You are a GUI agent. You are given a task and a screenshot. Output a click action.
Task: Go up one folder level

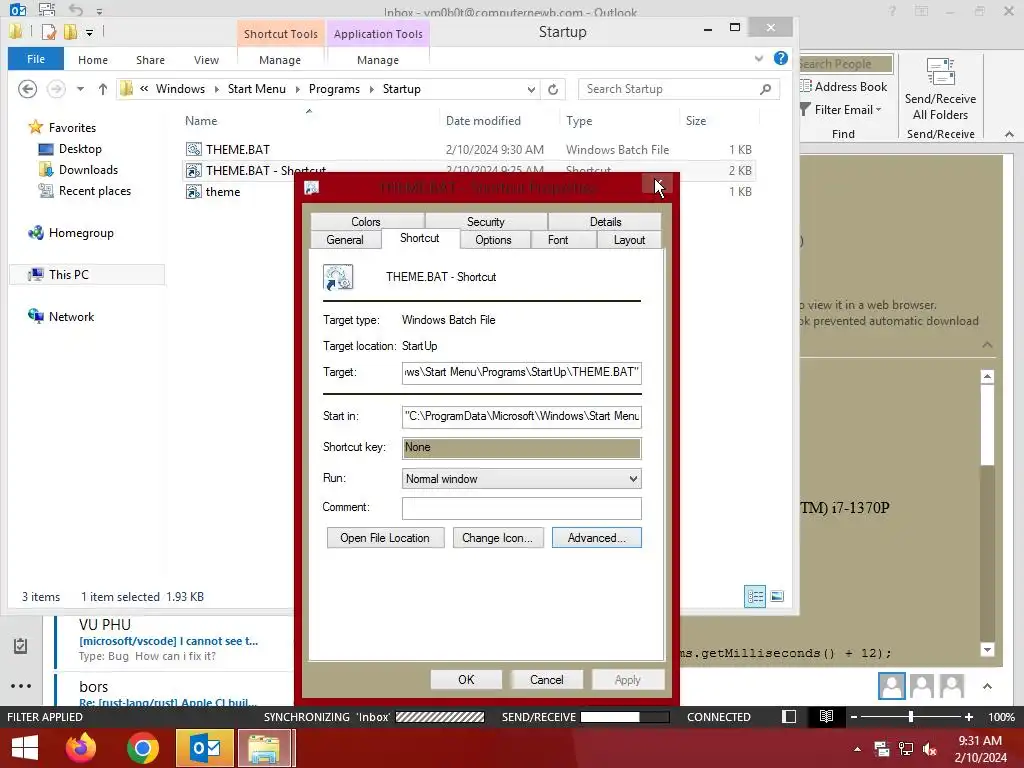(103, 89)
